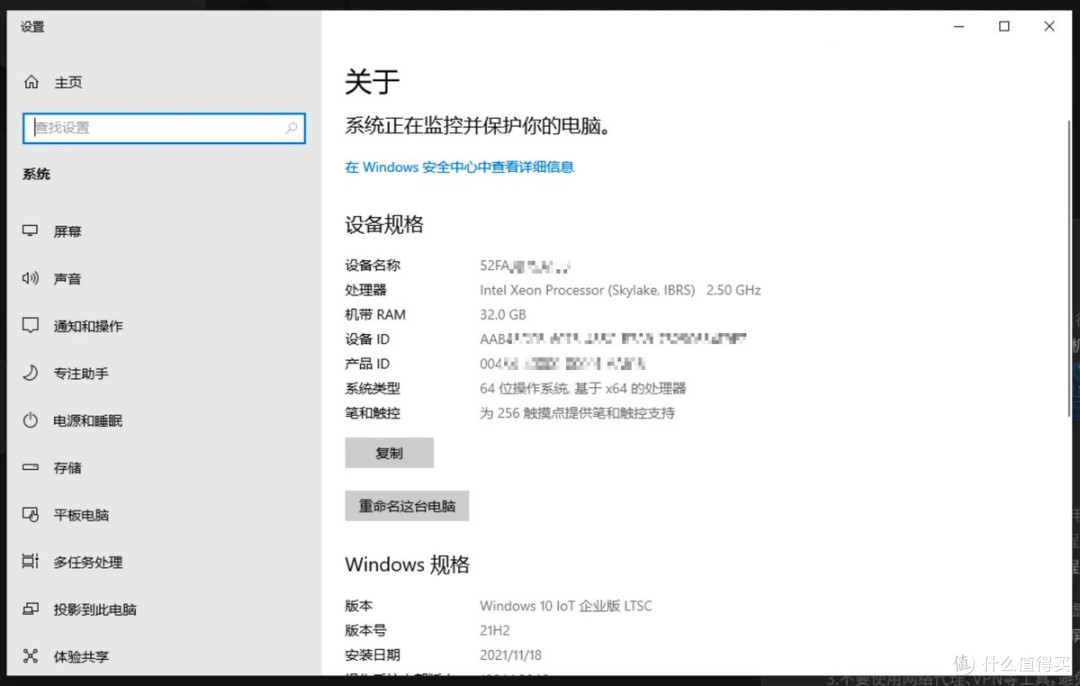Open Windows 安全中心 details link
This screenshot has height=686, width=1080.
pyautogui.click(x=459, y=167)
